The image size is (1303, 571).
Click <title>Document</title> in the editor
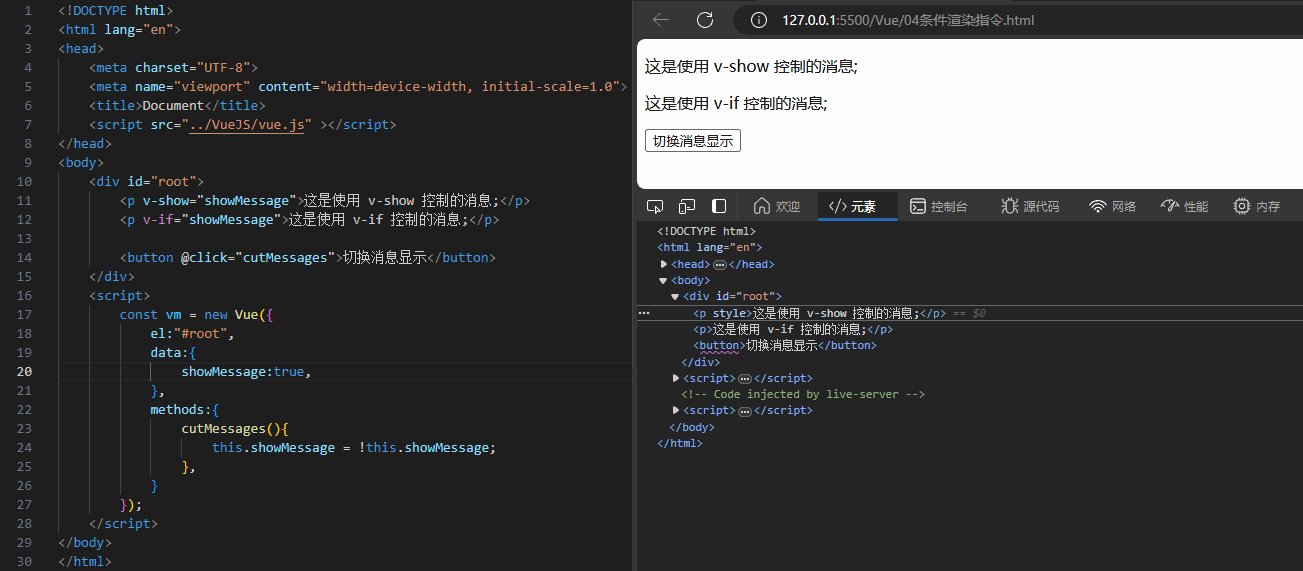click(x=177, y=105)
